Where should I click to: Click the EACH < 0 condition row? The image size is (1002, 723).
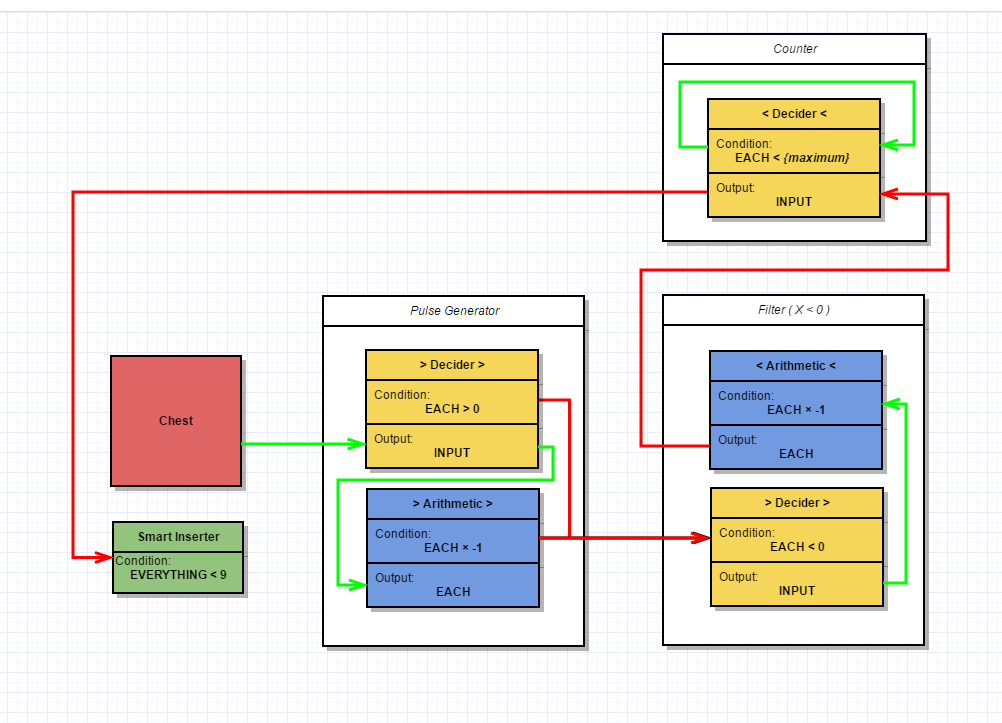(797, 540)
